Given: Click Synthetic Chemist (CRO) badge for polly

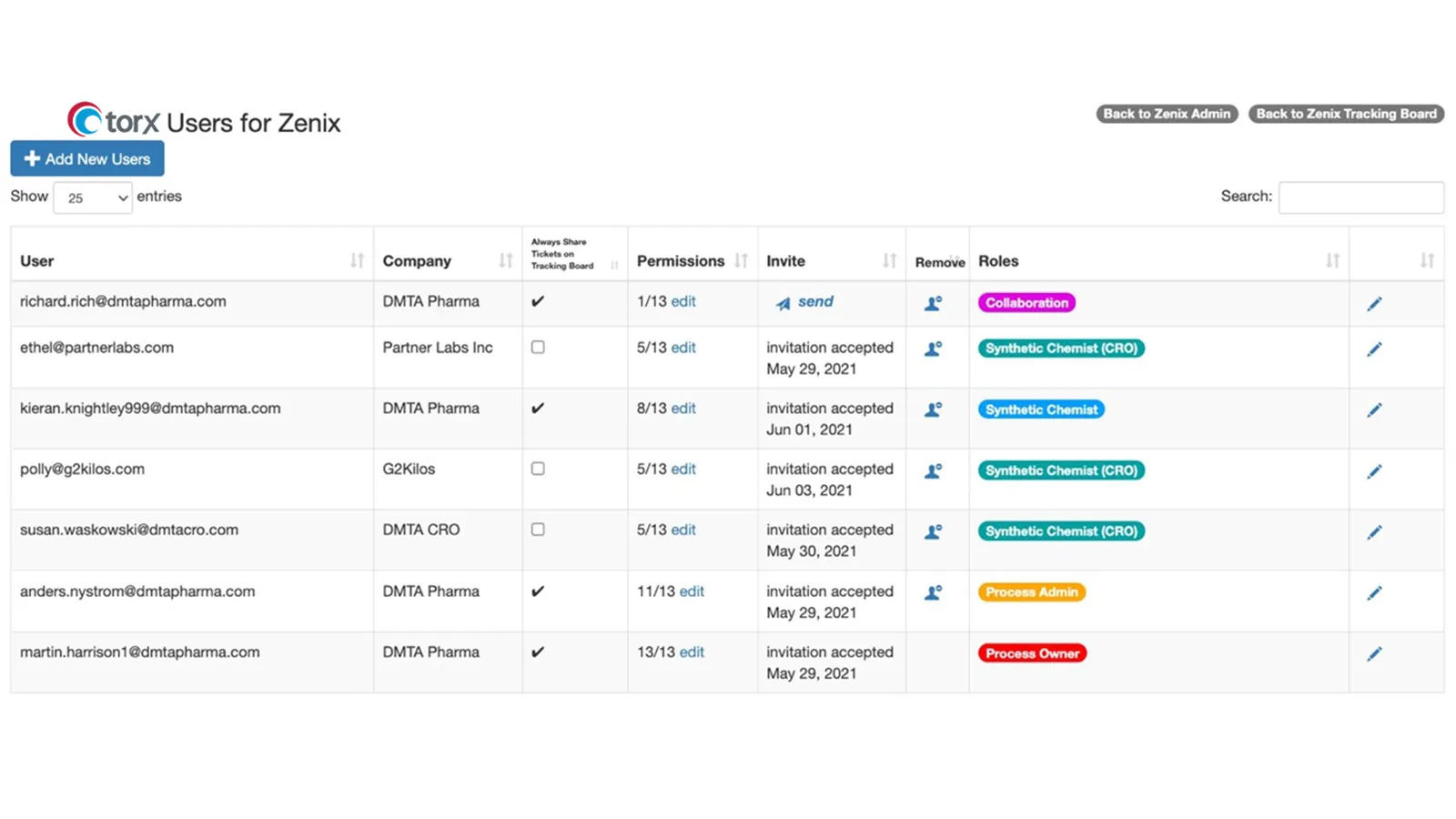Looking at the screenshot, I should coord(1061,470).
